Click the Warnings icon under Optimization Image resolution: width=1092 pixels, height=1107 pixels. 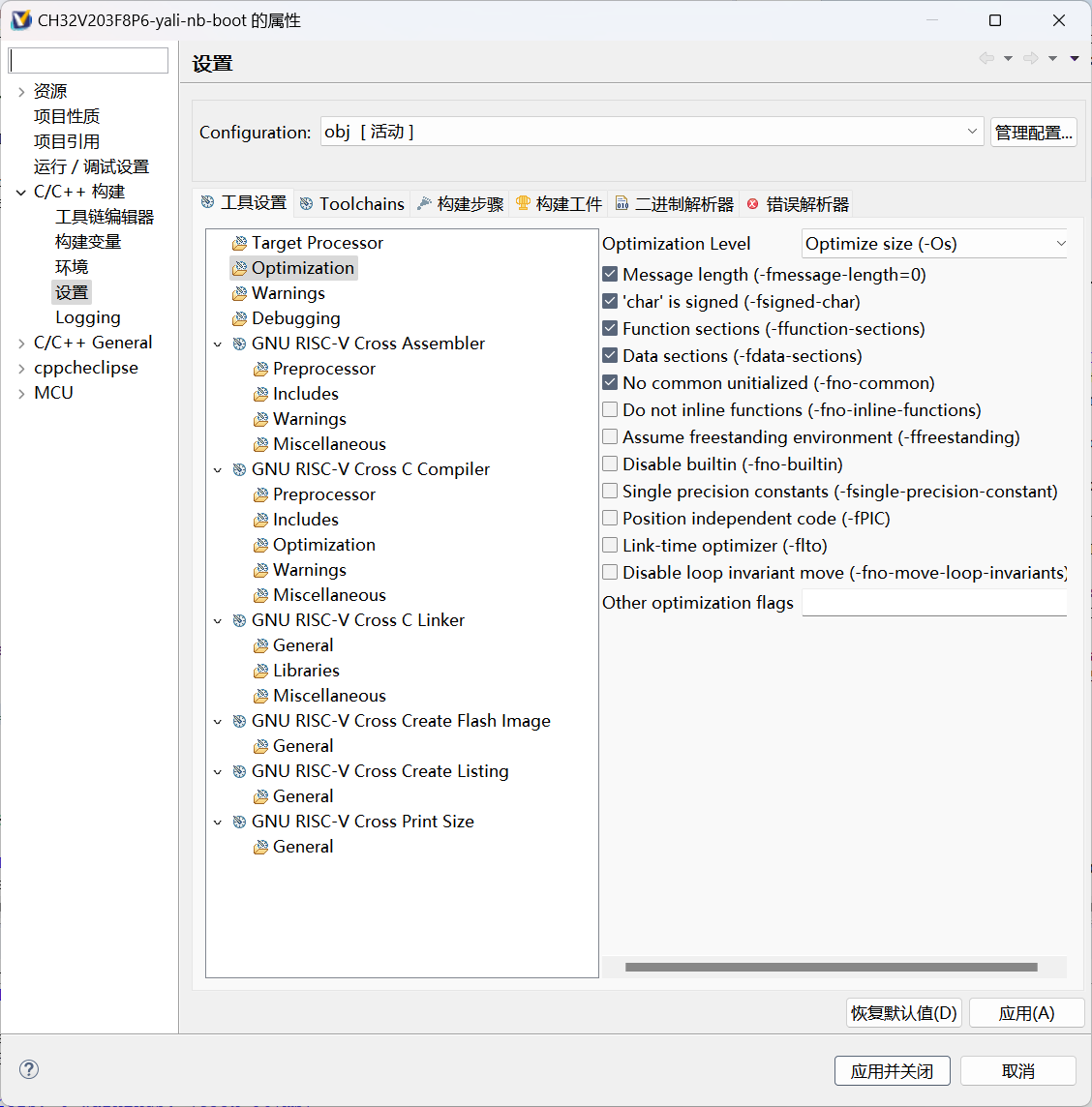239,293
